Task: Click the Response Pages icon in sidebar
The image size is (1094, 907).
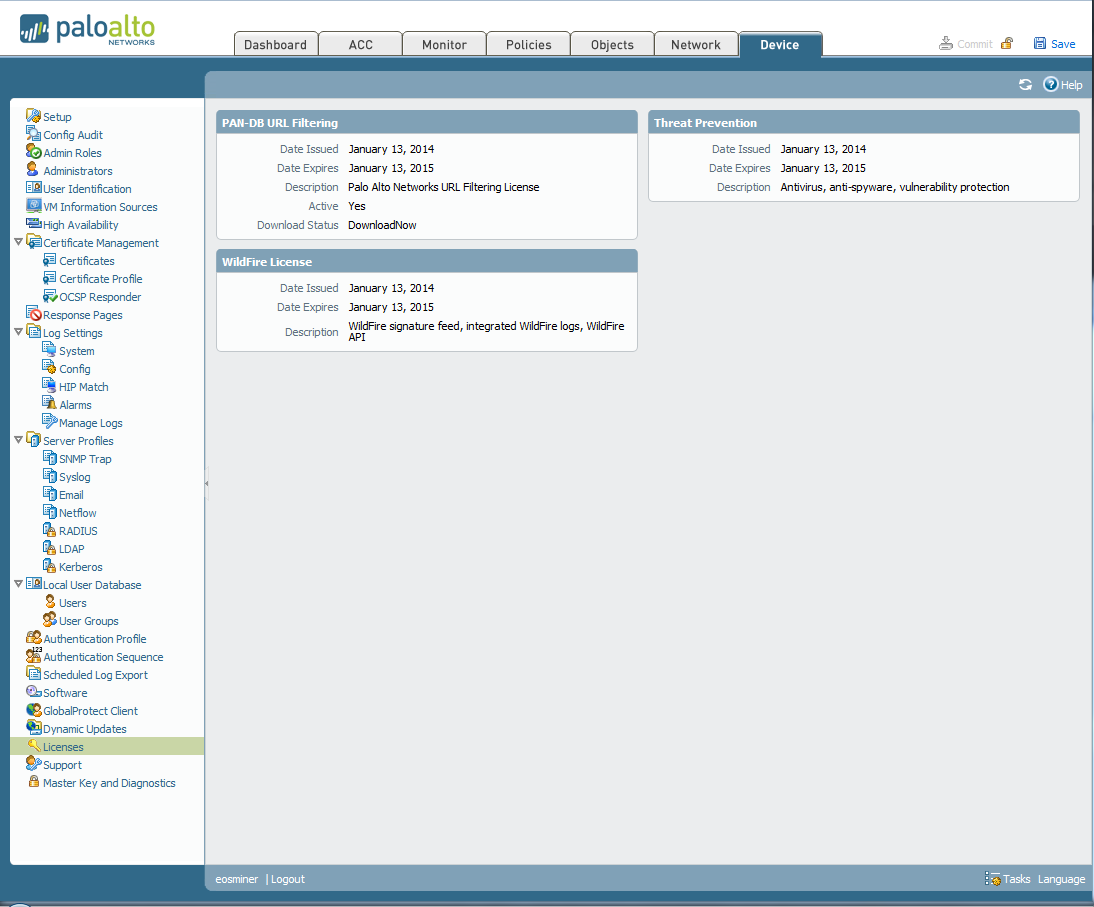Action: [x=34, y=315]
